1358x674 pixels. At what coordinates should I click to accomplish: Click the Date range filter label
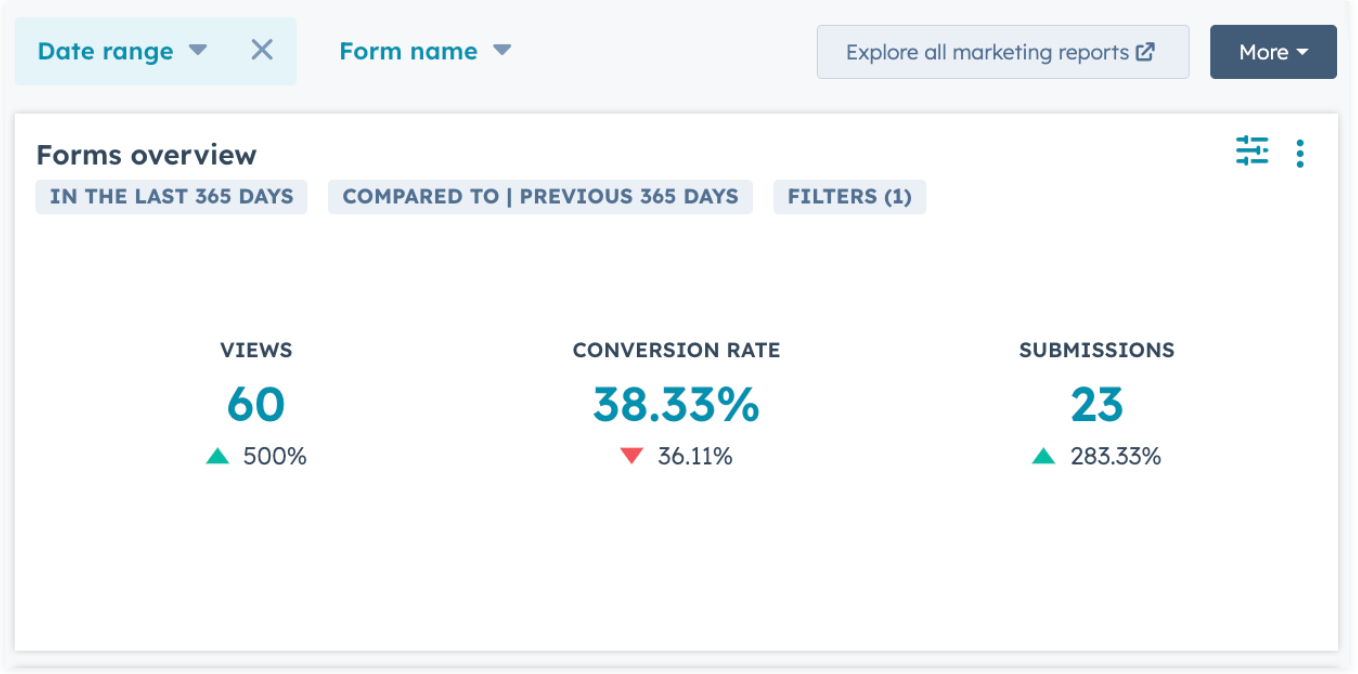tap(105, 51)
